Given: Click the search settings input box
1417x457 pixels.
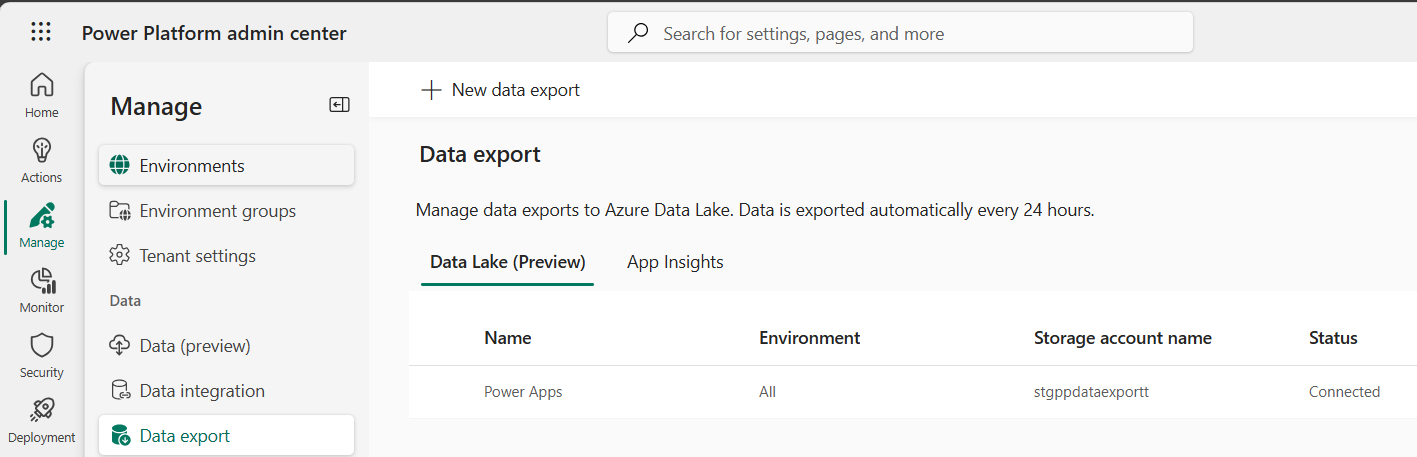Looking at the screenshot, I should (900, 33).
